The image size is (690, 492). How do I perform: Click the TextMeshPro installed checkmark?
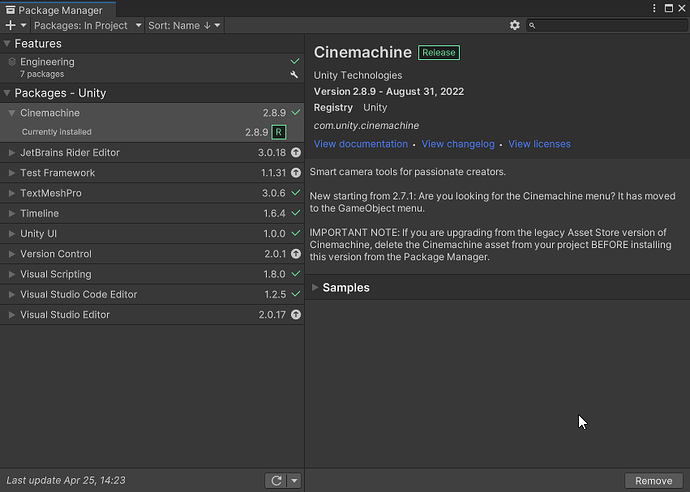[296, 193]
